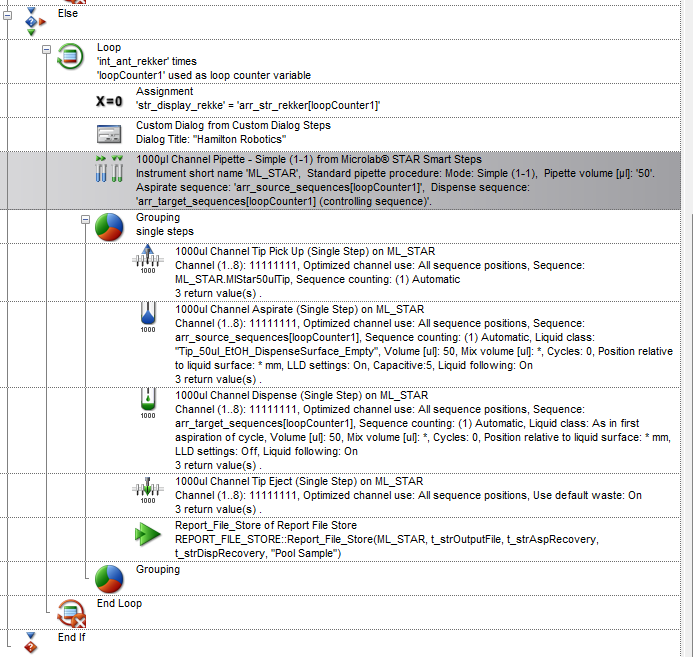
Task: Select the upper Grouping pie icon
Action: [109, 227]
